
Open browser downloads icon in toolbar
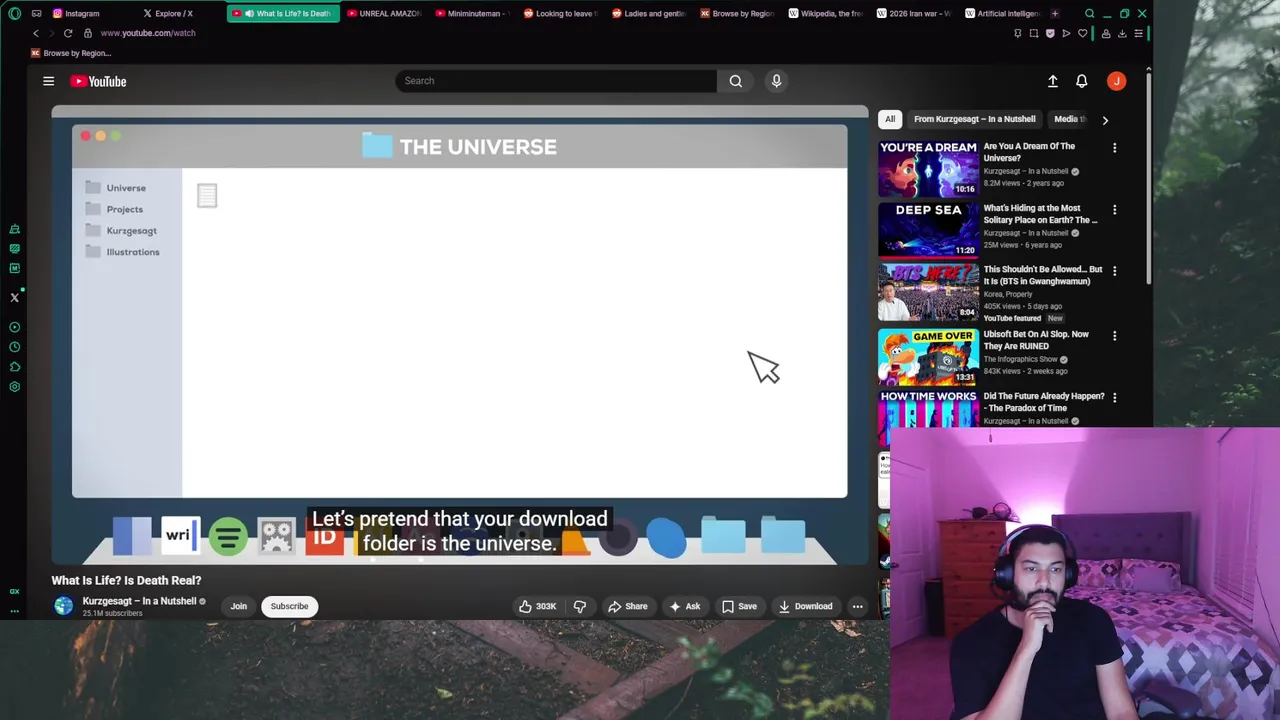(x=1122, y=33)
